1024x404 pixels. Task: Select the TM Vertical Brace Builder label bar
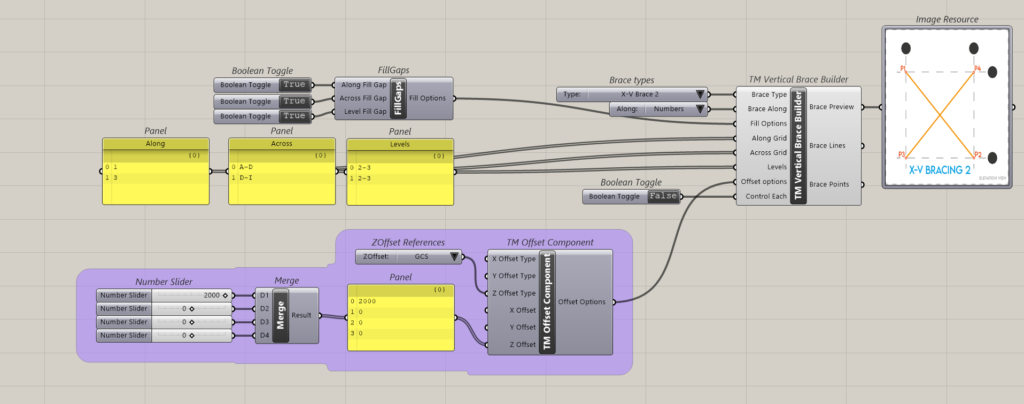(797, 144)
